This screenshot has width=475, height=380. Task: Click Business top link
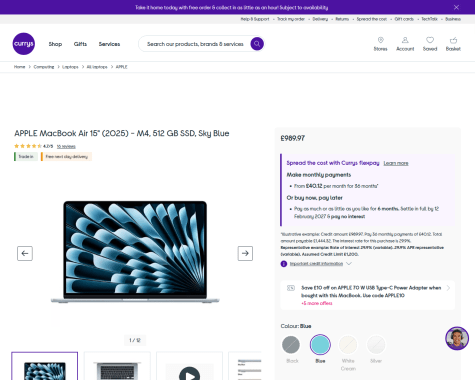coord(453,19)
